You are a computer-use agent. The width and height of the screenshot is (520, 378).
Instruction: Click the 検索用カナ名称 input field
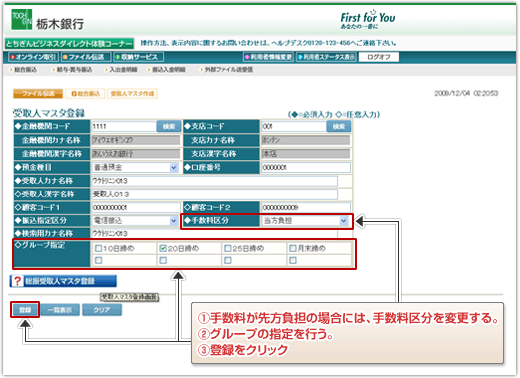pos(214,233)
